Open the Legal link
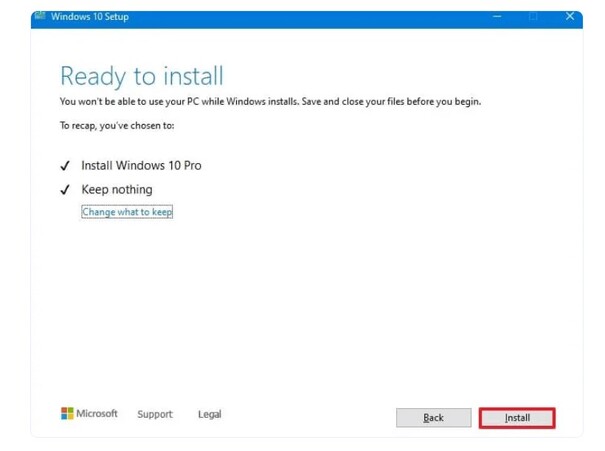 (x=210, y=414)
